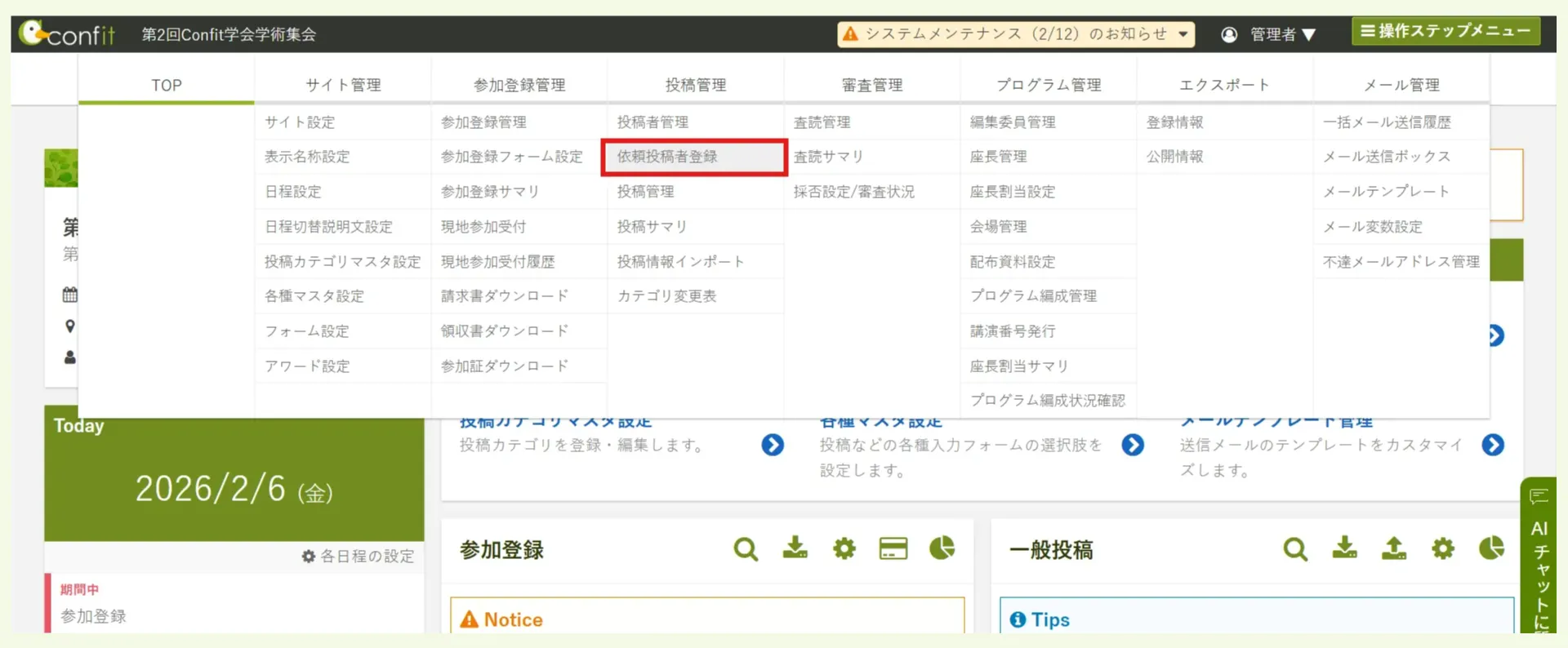This screenshot has width=1568, height=648.
Task: Open pie chart icon in 参加登録 panel
Action: 942,548
